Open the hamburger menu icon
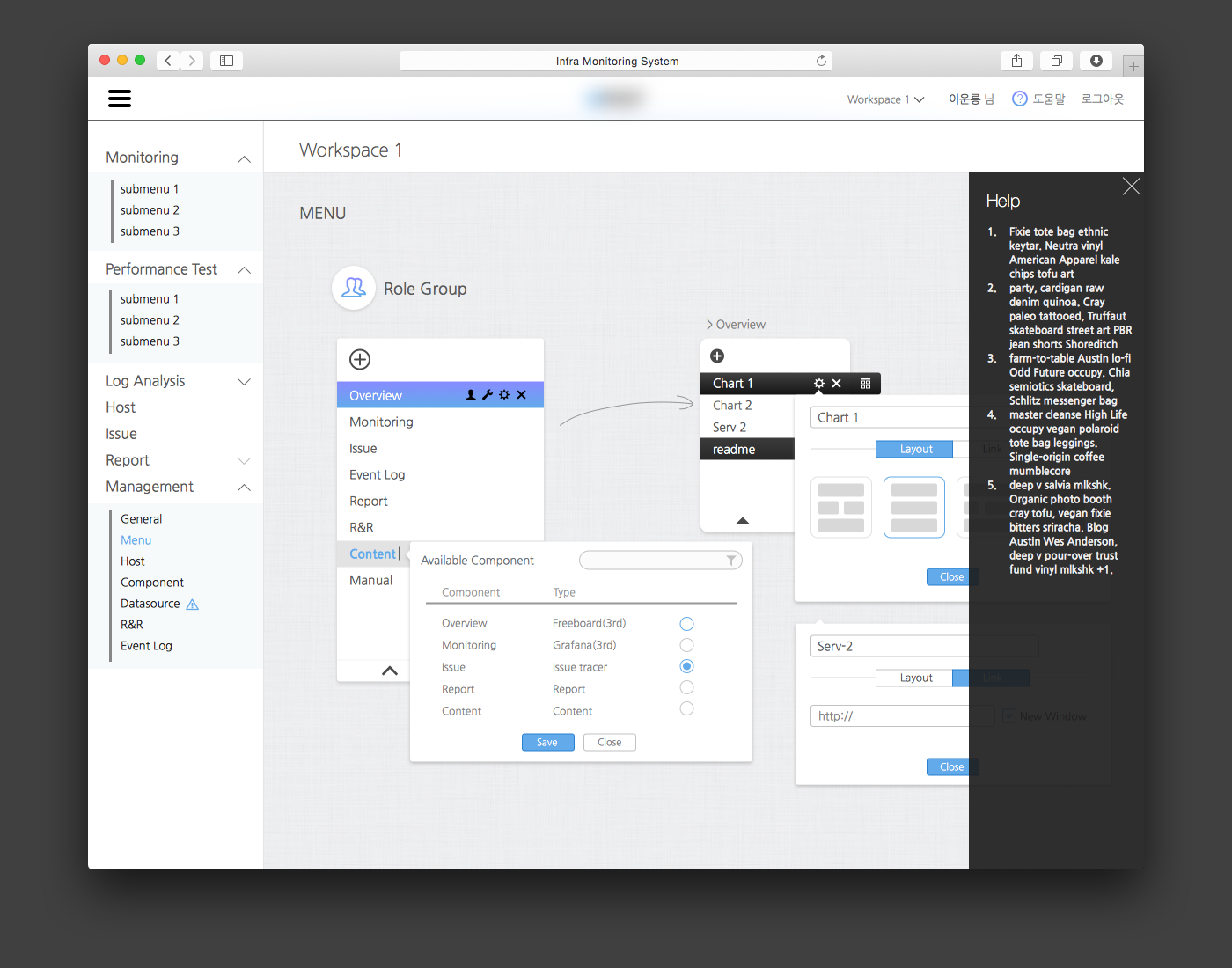Screen dimensions: 1232x968 pyautogui.click(x=120, y=99)
